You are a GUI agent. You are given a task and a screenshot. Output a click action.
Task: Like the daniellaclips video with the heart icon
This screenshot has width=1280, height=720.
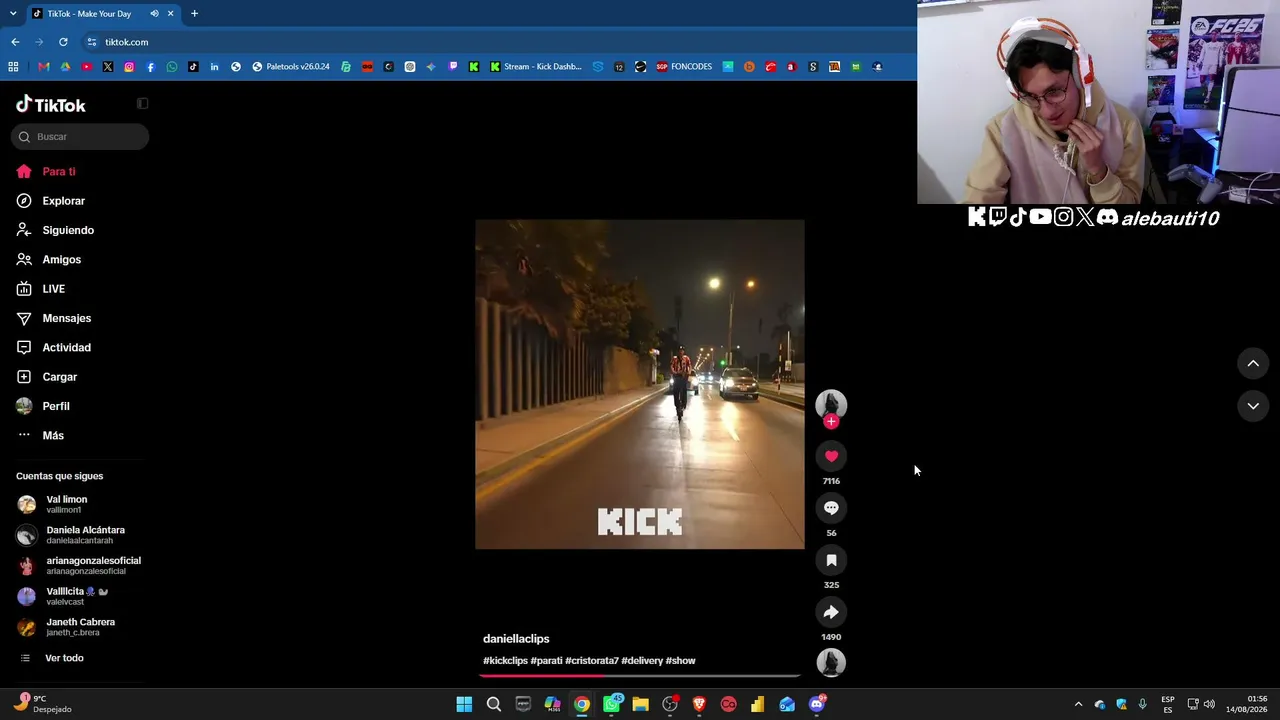point(831,456)
